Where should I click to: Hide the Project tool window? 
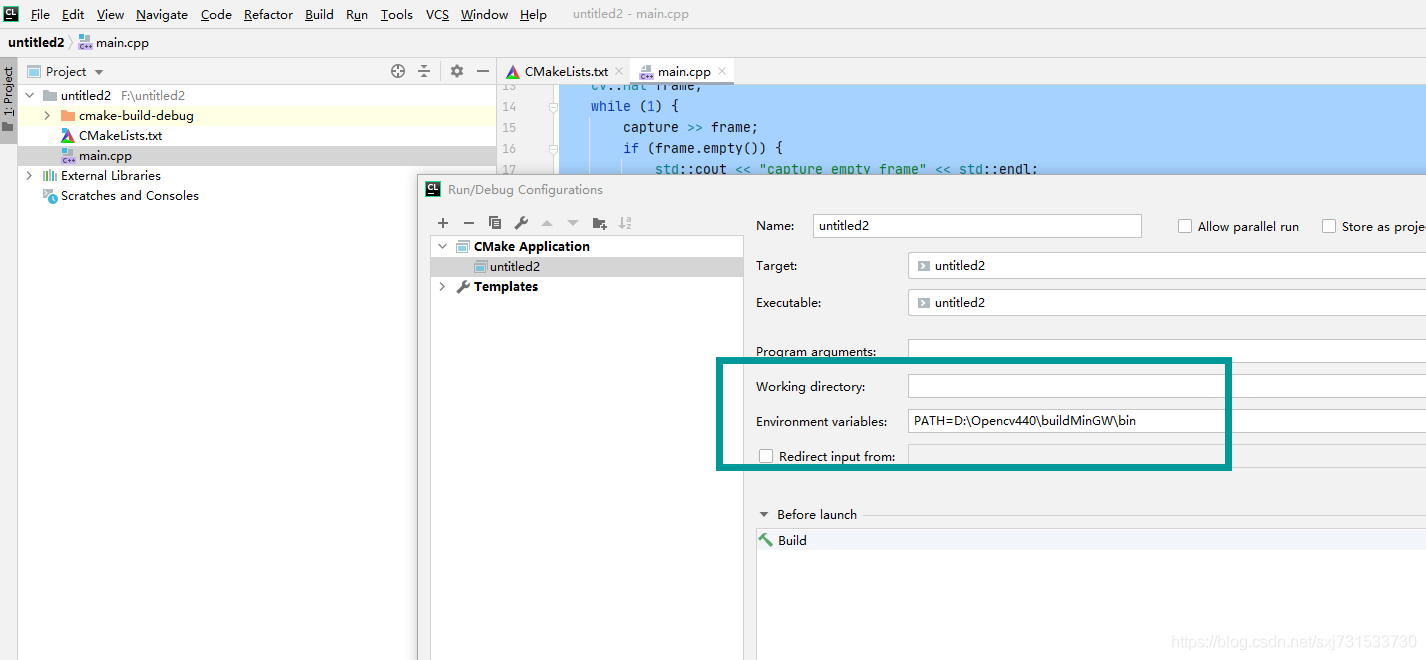[483, 71]
